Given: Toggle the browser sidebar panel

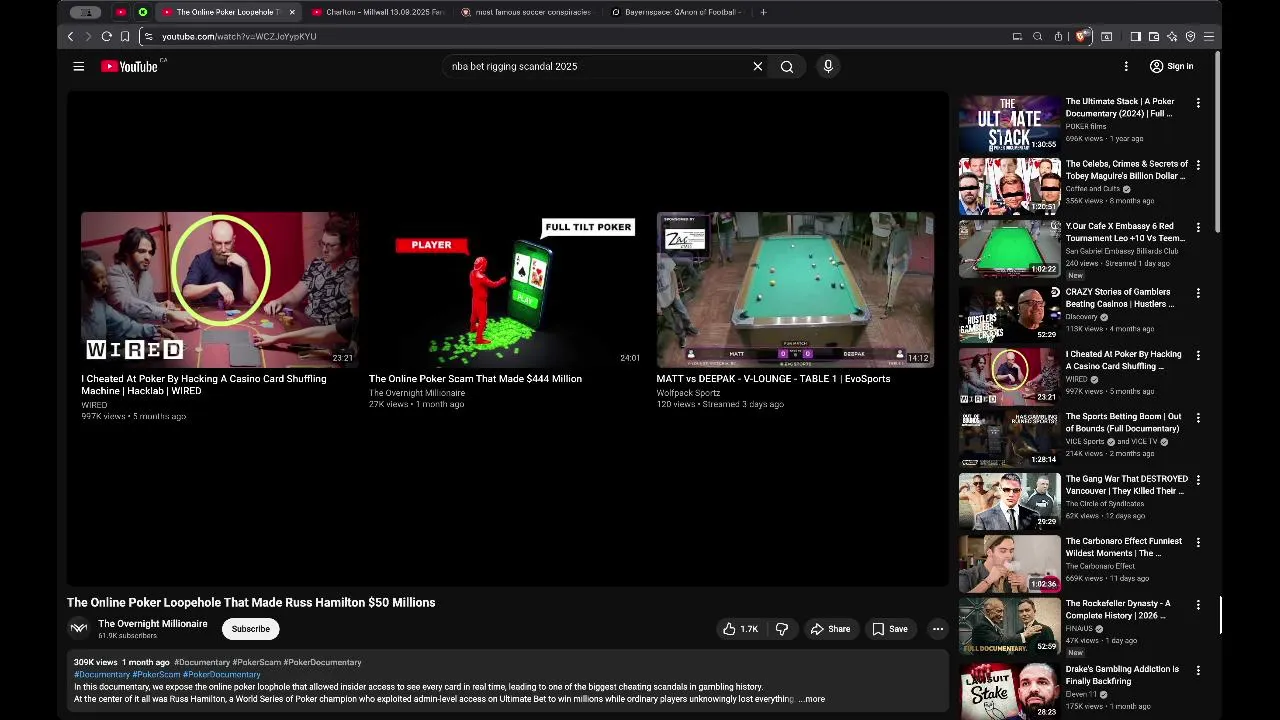Looking at the screenshot, I should pyautogui.click(x=1135, y=36).
